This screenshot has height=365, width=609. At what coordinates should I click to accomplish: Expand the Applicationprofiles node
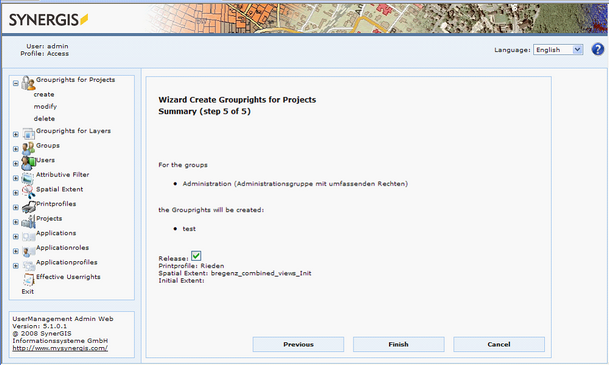pos(16,266)
